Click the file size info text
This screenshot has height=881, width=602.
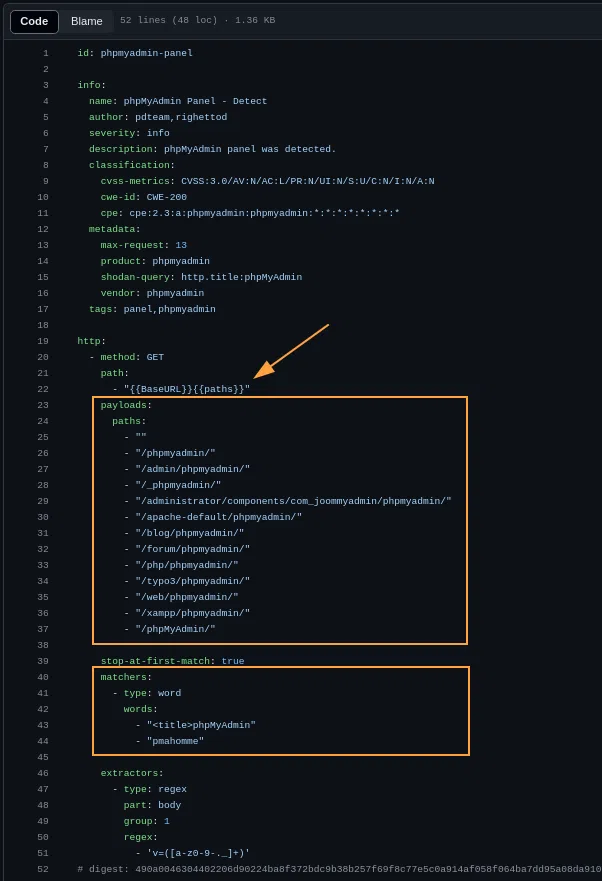tap(197, 21)
